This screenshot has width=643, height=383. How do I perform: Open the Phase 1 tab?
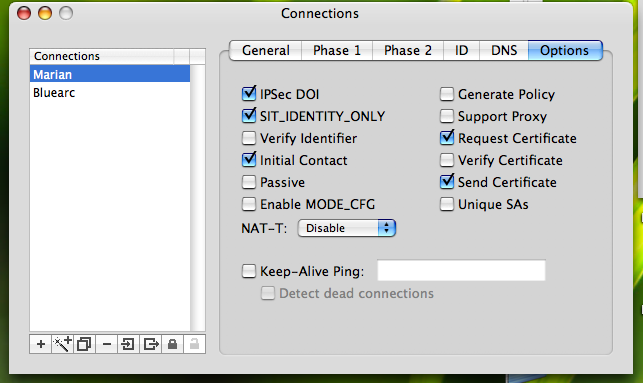pyautogui.click(x=337, y=50)
